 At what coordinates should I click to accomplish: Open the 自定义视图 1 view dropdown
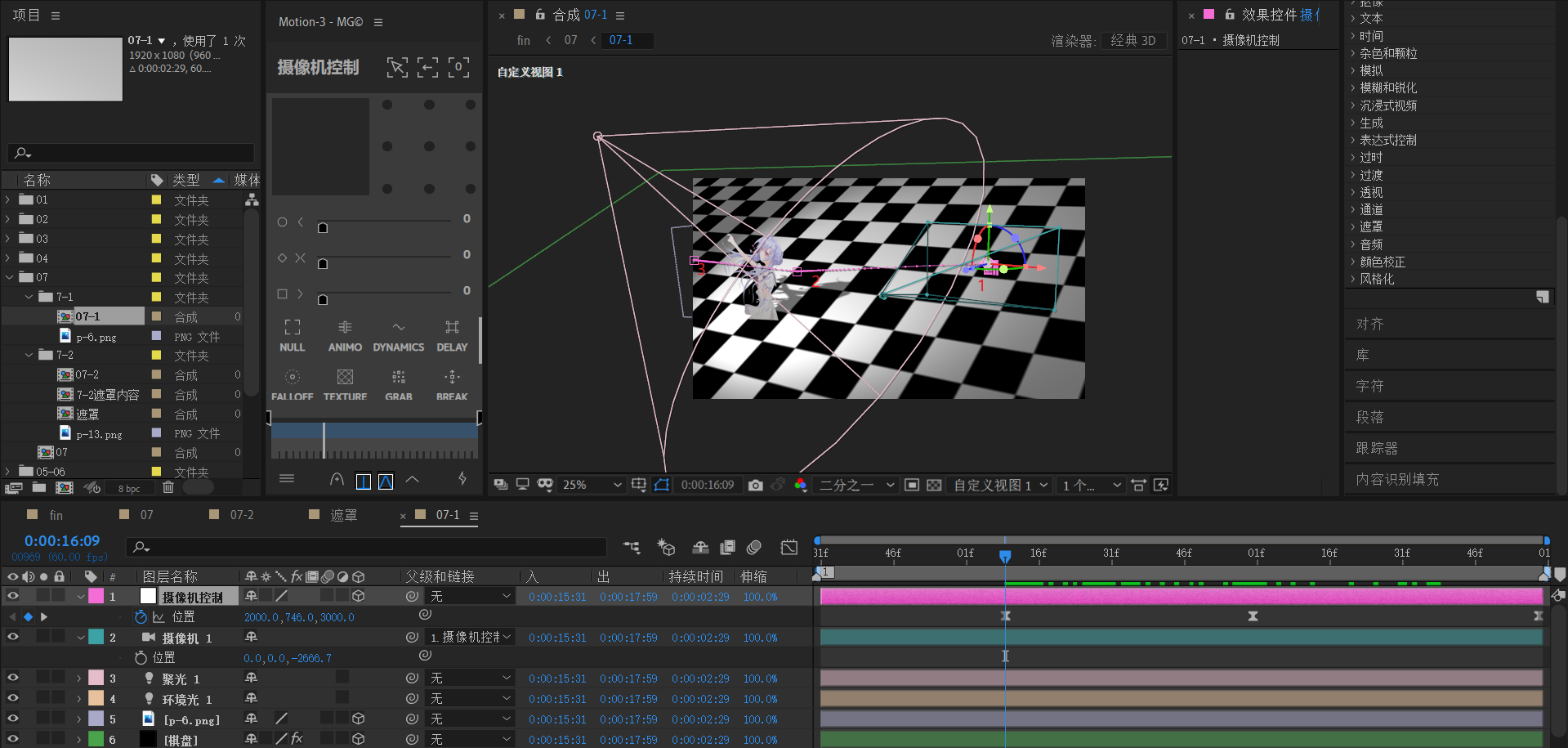1001,485
